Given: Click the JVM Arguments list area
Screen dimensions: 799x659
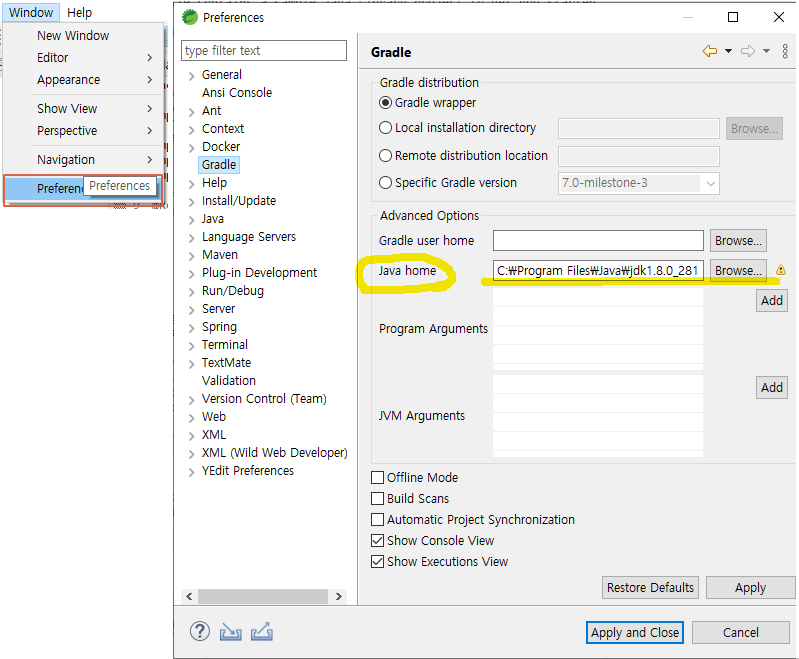Looking at the screenshot, I should [x=598, y=416].
